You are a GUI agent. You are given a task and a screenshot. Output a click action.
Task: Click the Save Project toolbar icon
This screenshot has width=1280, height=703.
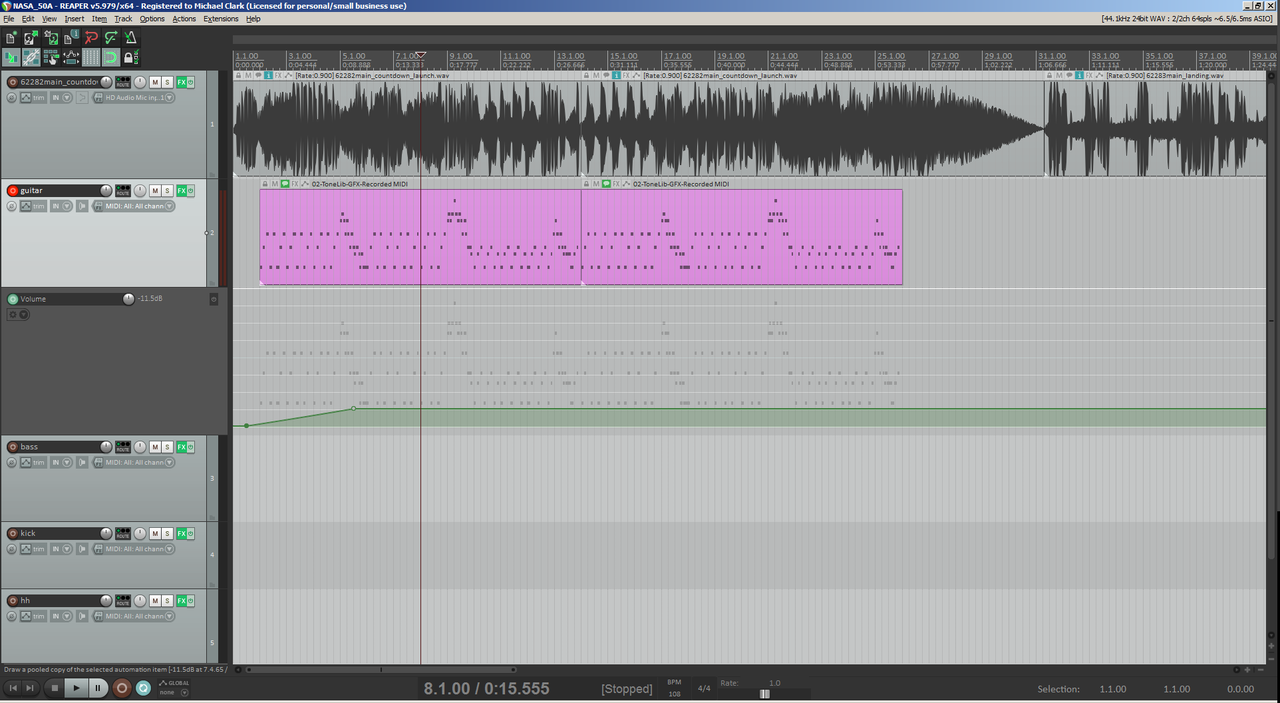[x=51, y=38]
